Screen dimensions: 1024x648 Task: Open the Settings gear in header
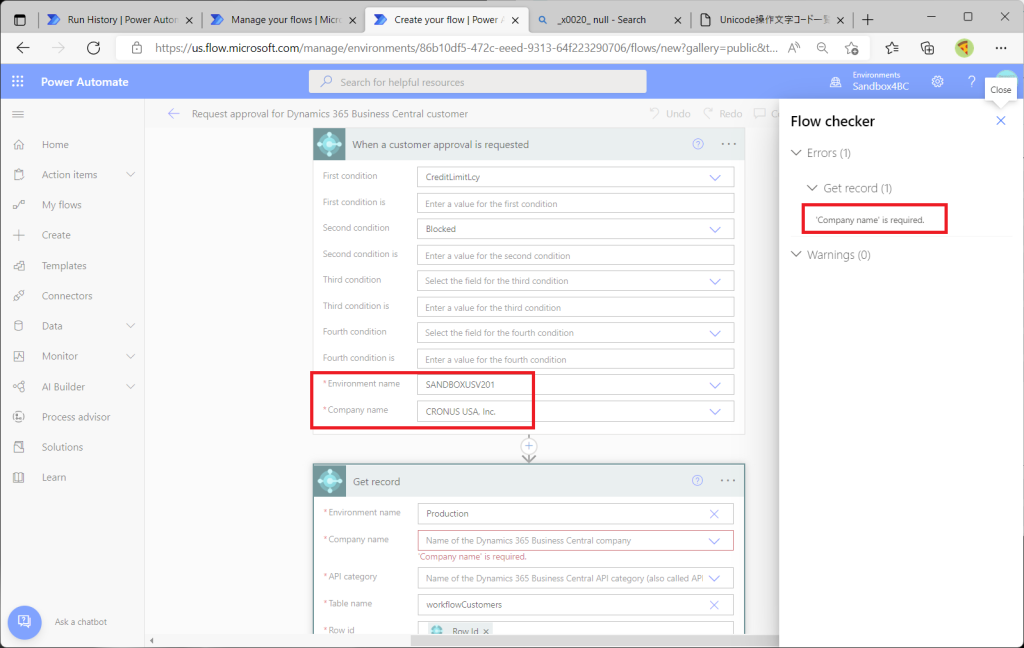[937, 82]
